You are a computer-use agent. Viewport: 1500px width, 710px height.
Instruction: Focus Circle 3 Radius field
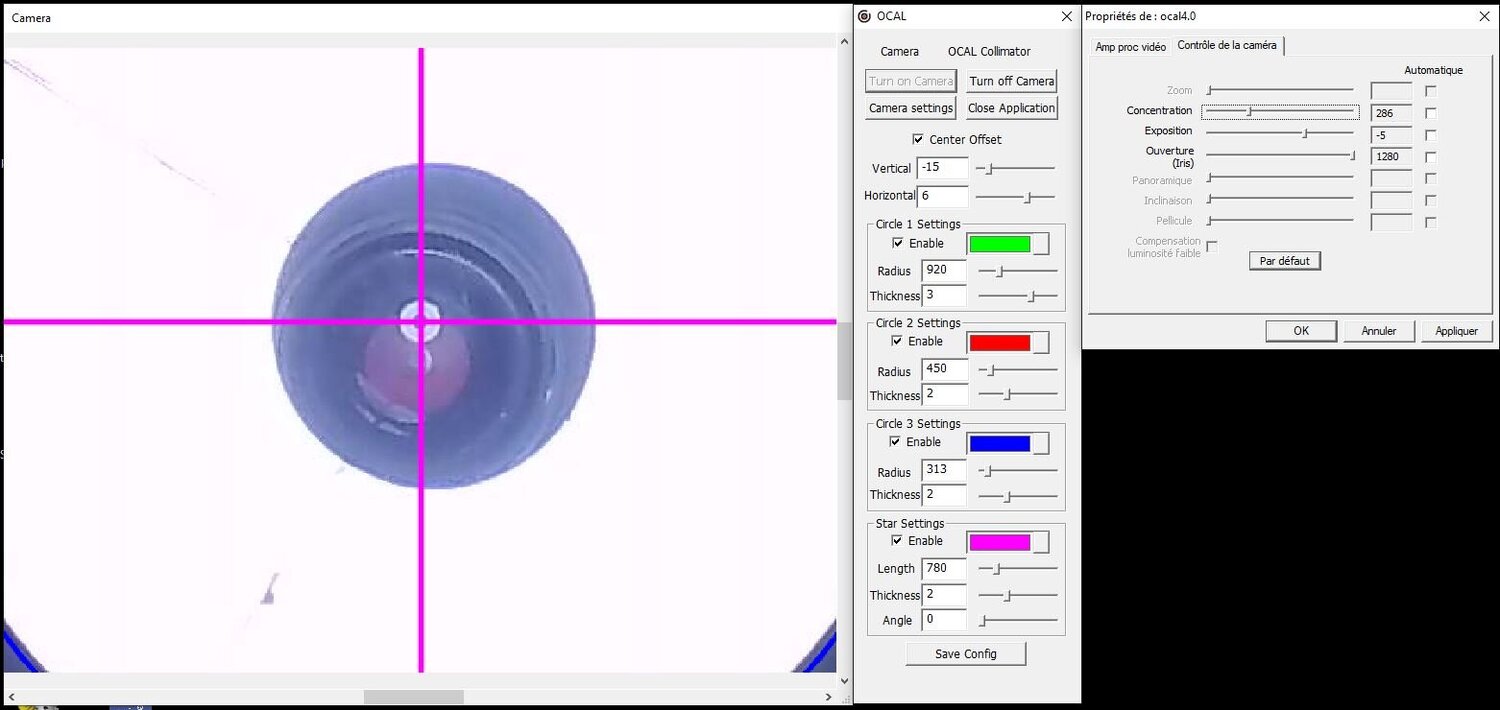pyautogui.click(x=944, y=470)
